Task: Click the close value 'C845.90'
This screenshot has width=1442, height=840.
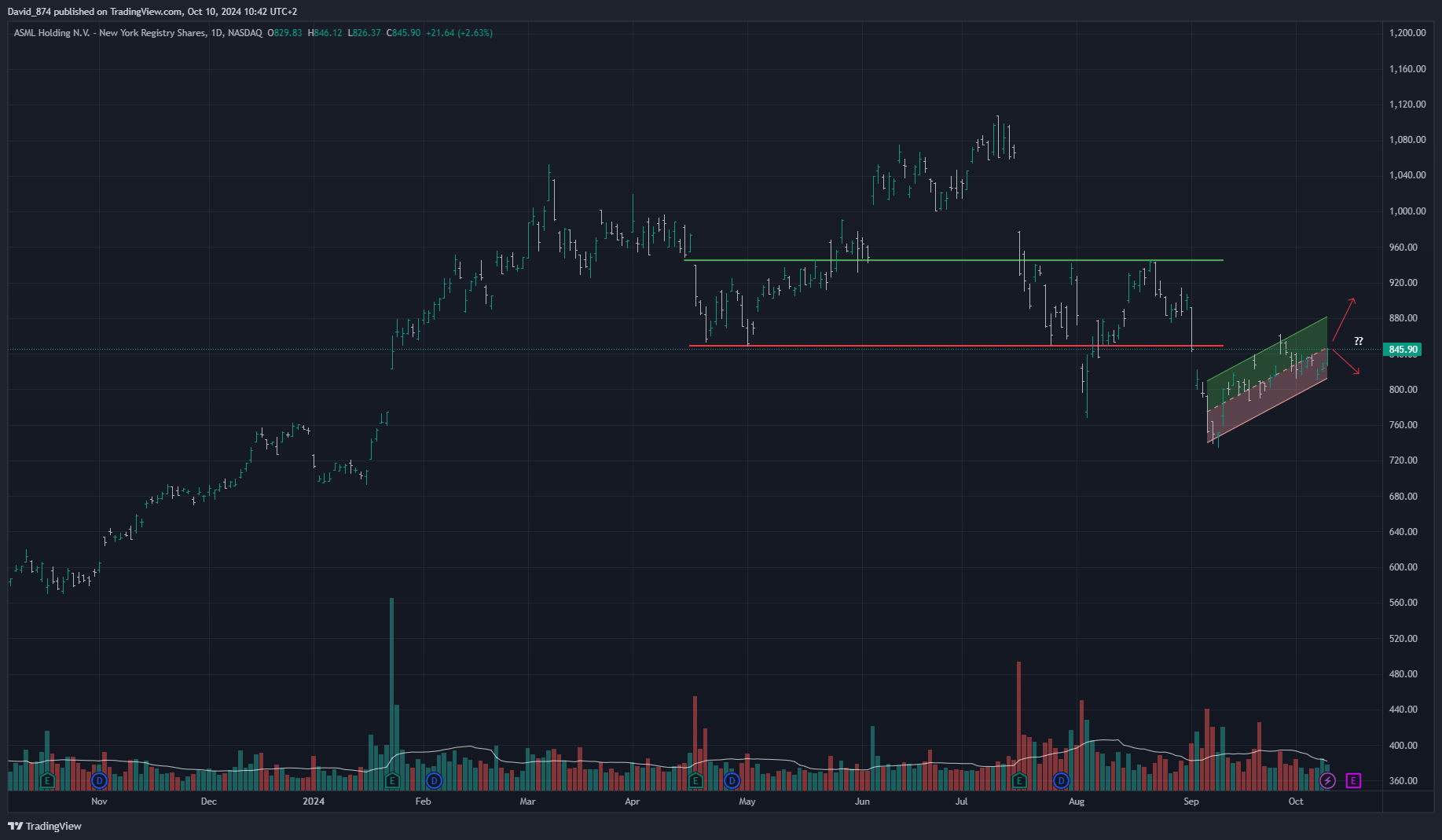Action: [404, 33]
